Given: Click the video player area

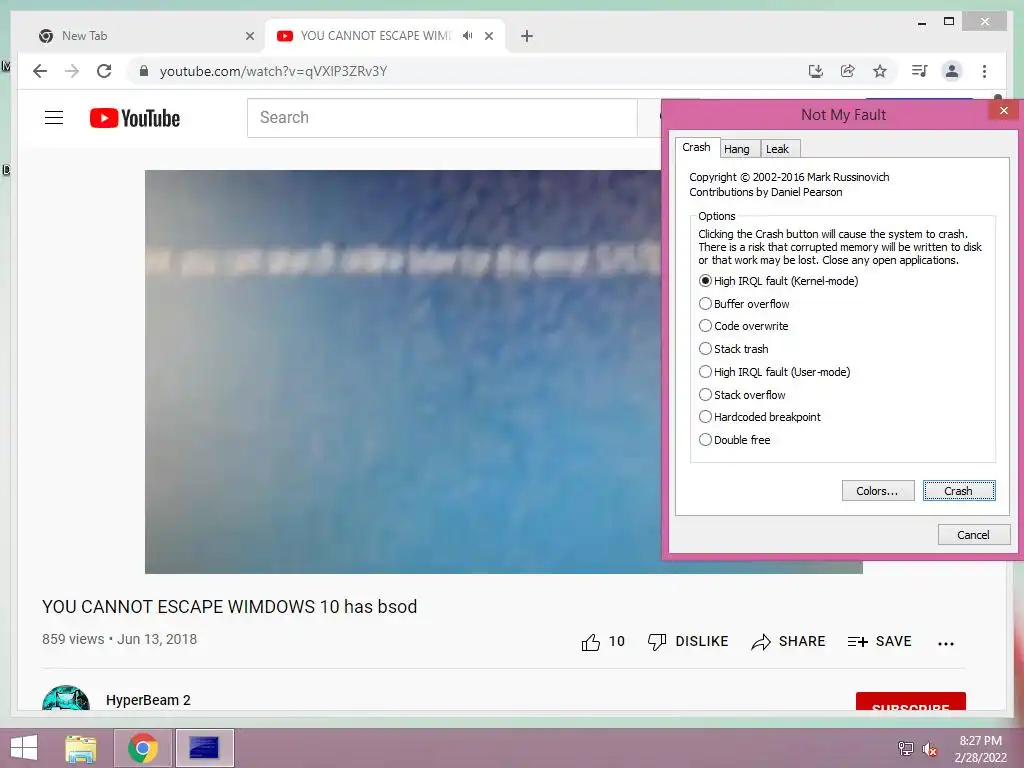Looking at the screenshot, I should (403, 372).
